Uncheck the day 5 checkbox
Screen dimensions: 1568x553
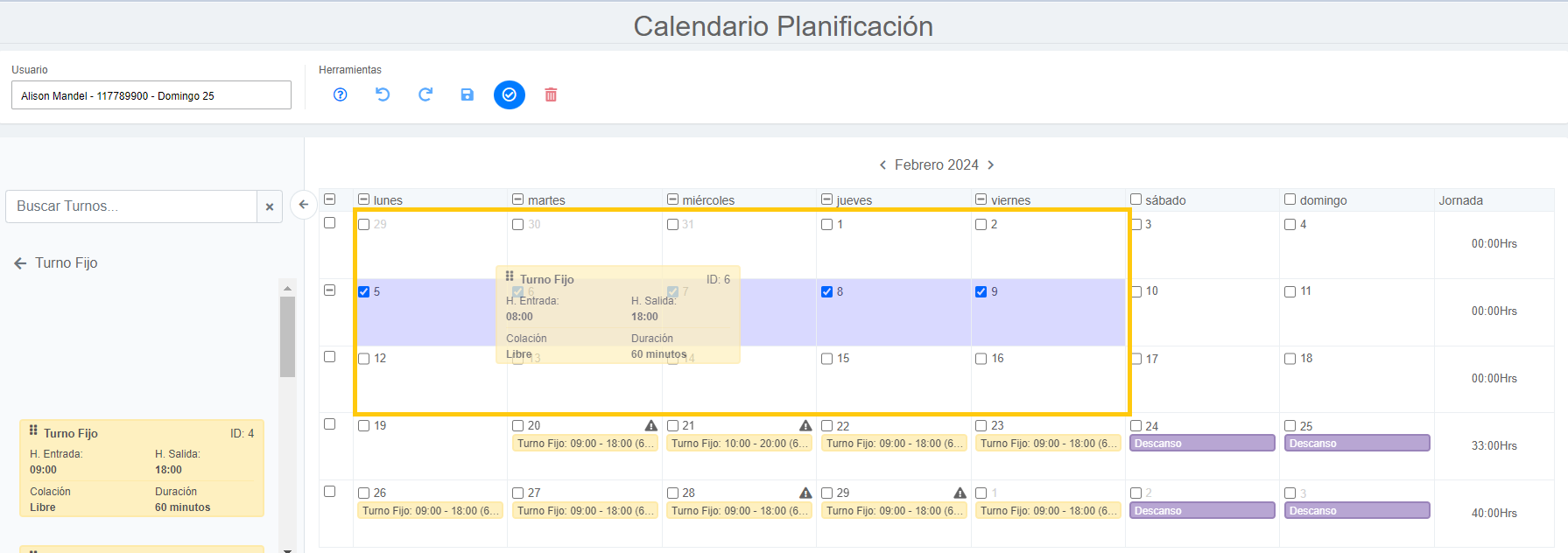[364, 291]
